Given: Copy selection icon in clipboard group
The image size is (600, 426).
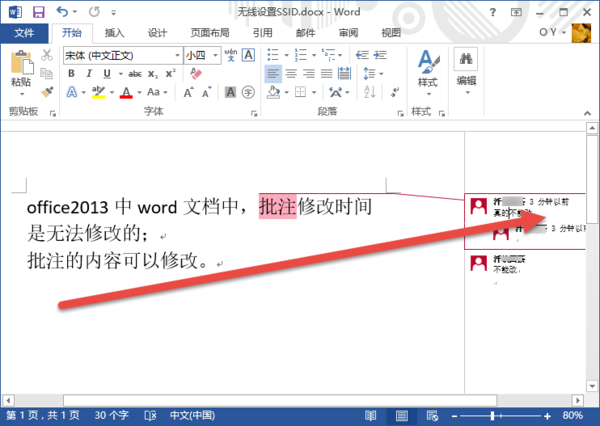Looking at the screenshot, I should (47, 73).
